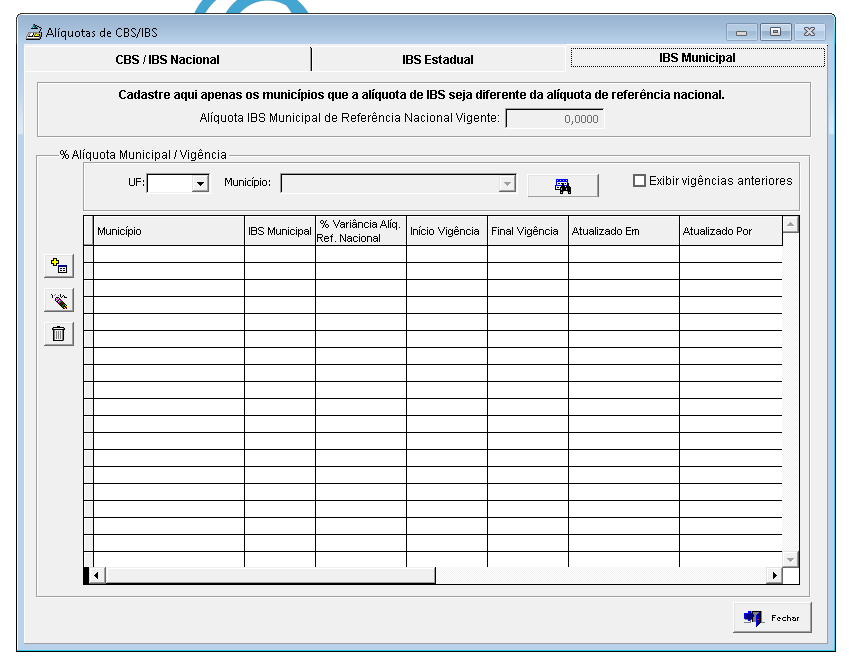Click the grid scroll right arrow
Image resolution: width=849 pixels, height=669 pixels.
click(x=773, y=576)
